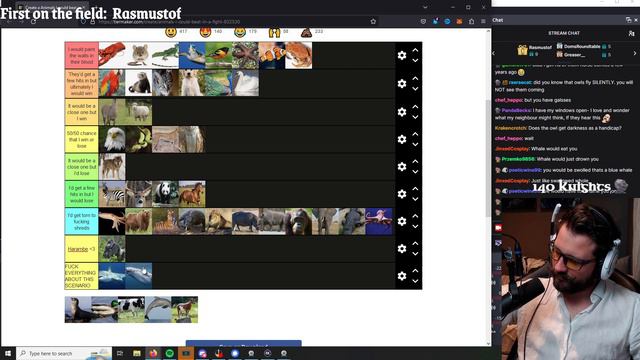Click the laughing emoji reaction

[240, 32]
